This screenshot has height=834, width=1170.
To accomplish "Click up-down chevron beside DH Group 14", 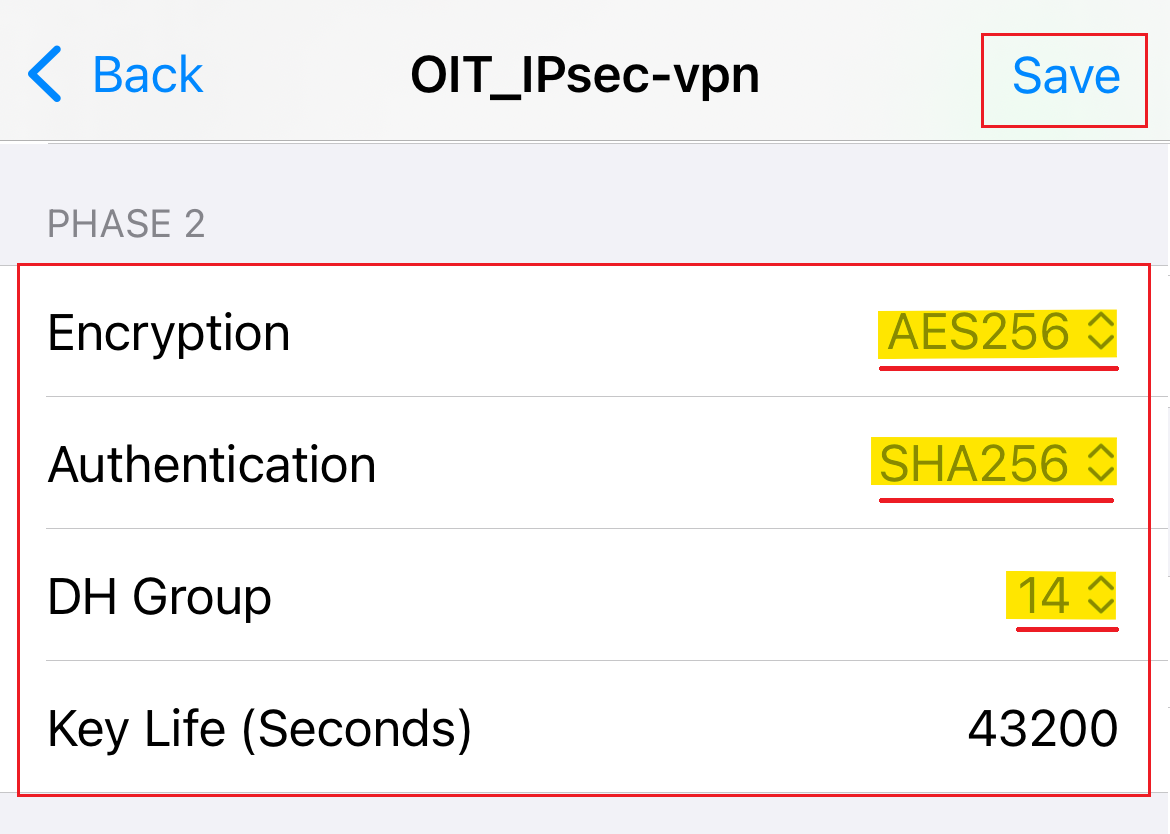I will coord(1100,597).
